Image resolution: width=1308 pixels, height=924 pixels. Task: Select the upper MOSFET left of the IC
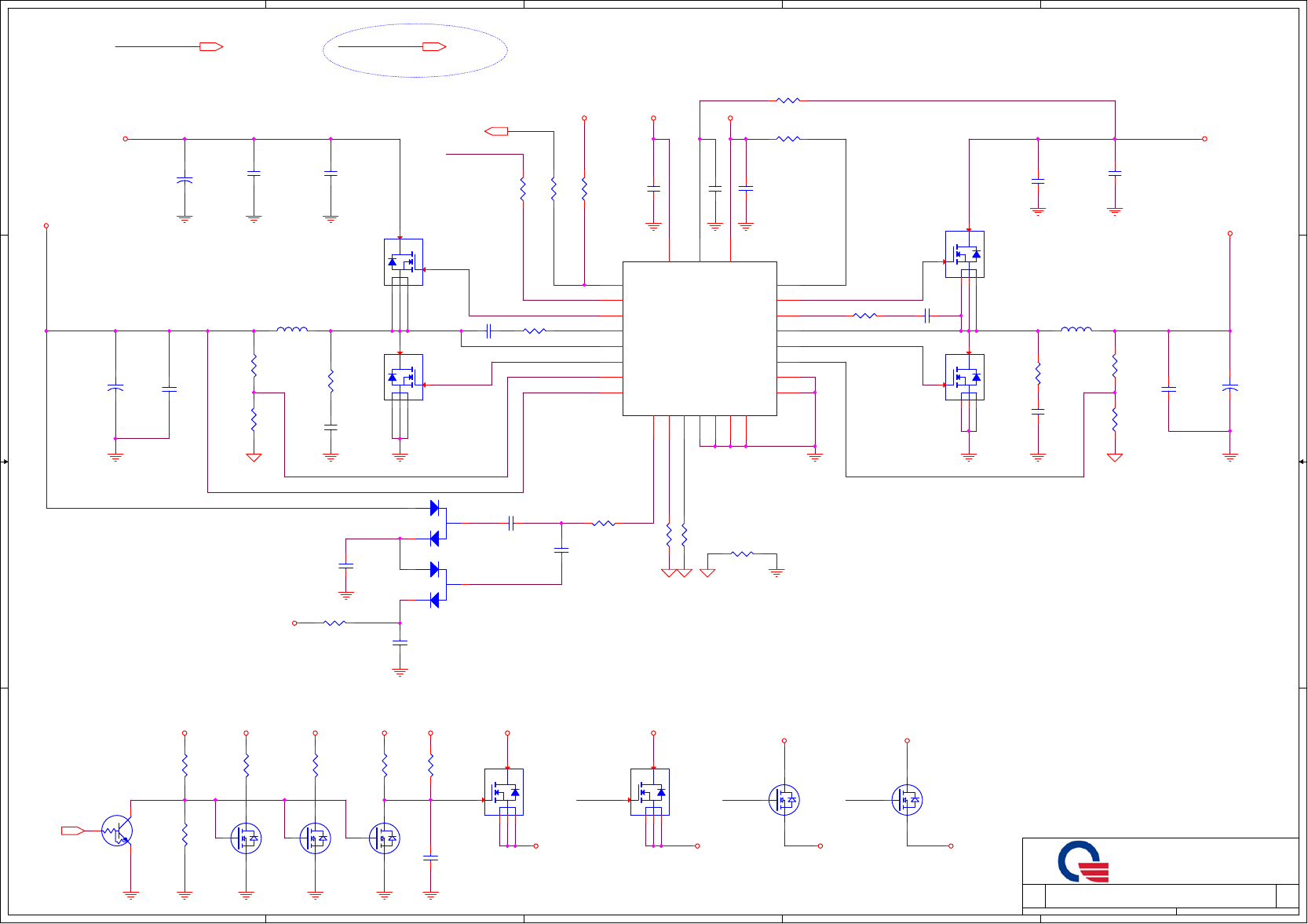404,262
